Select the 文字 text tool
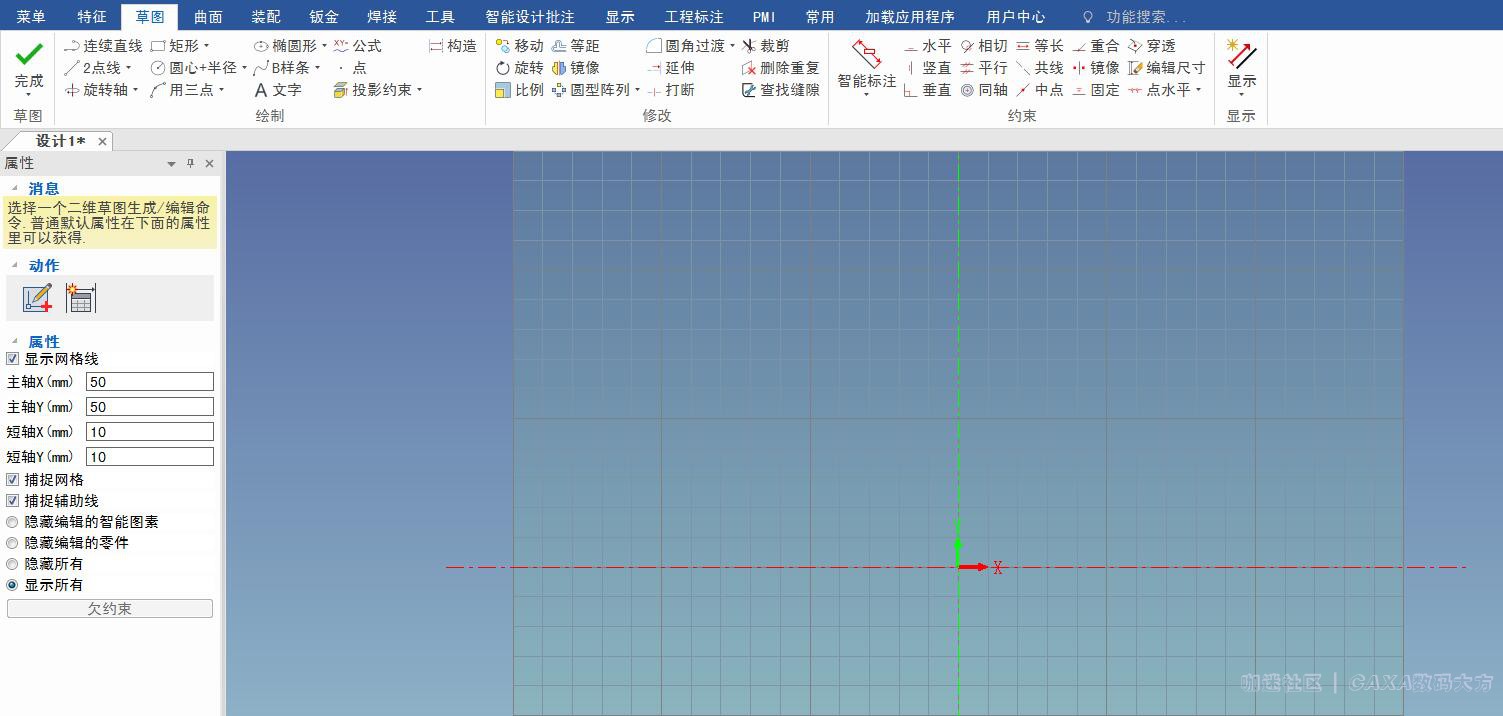The height and width of the screenshot is (716, 1503). (277, 90)
